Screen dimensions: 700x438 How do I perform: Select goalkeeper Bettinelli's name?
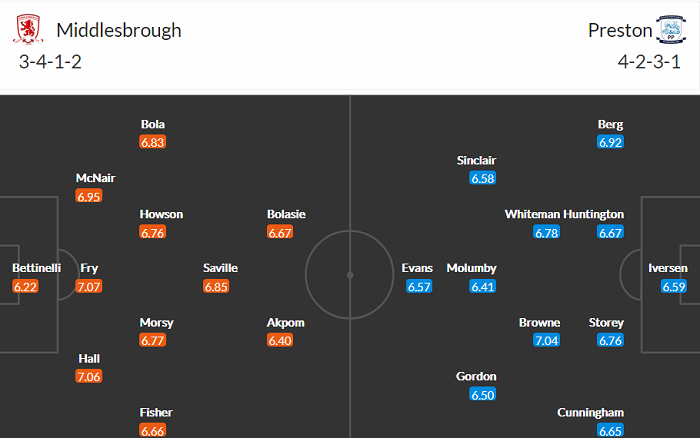37,268
